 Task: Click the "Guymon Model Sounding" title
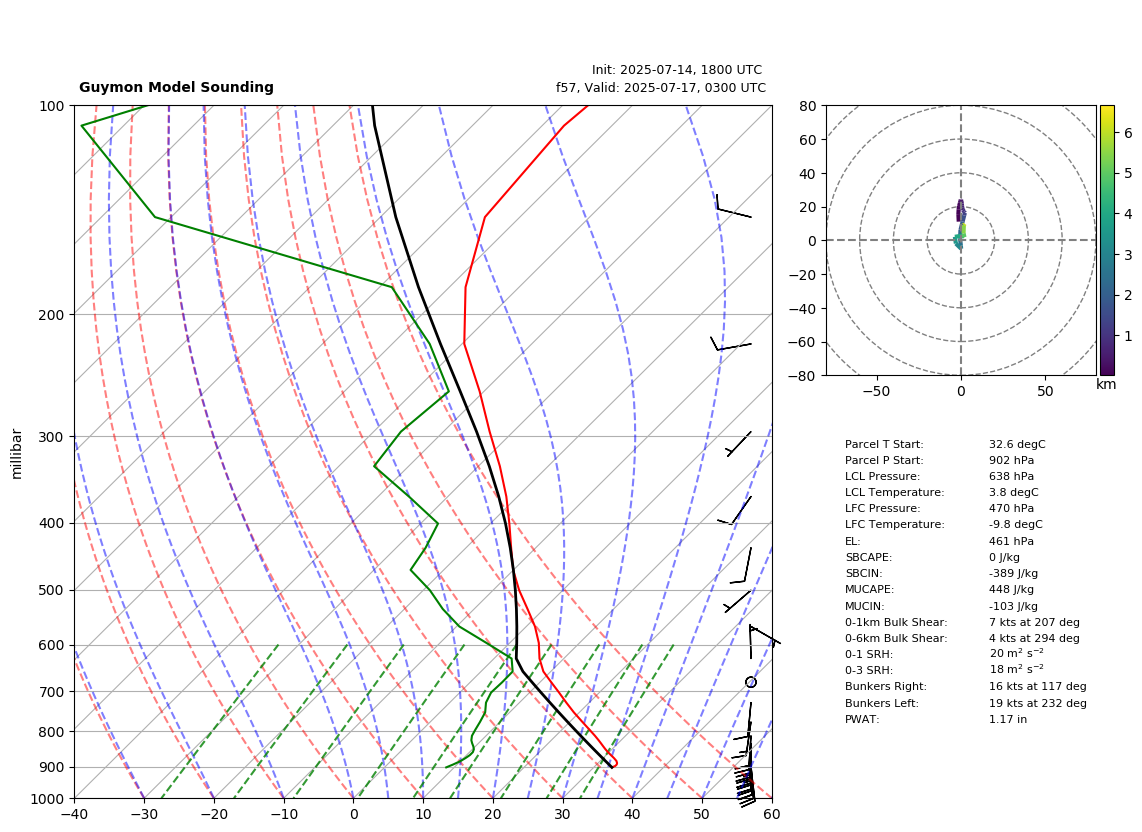176,87
